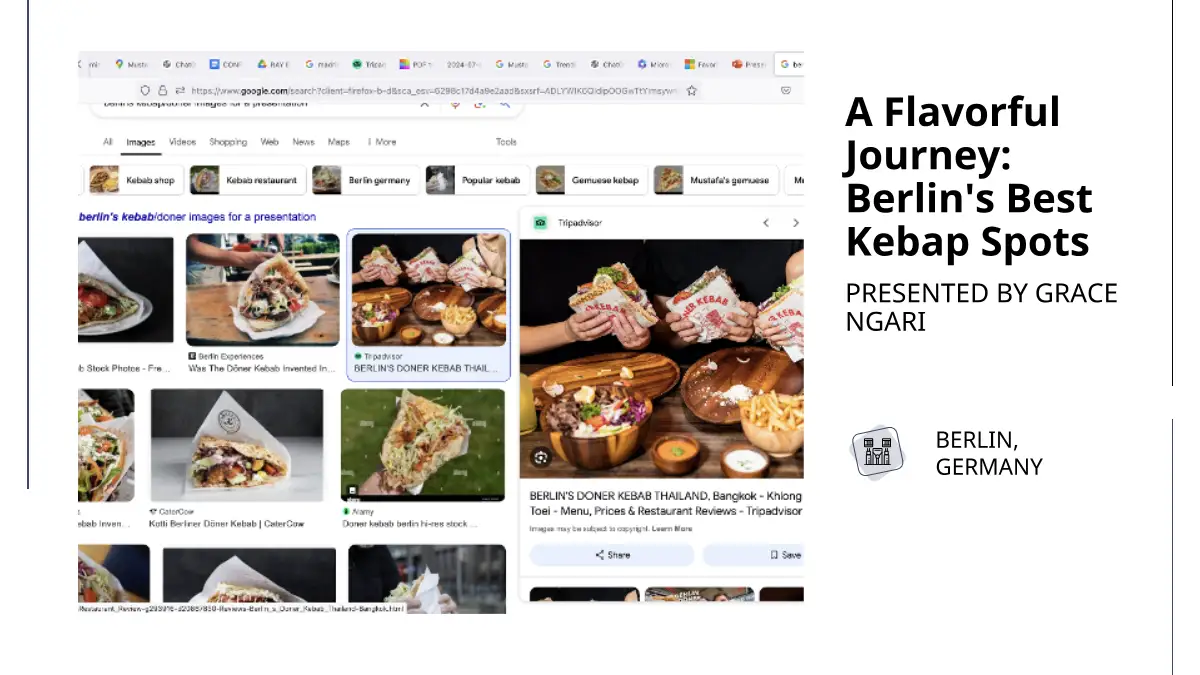1200x675 pixels.
Task: Click the Berlin building icon on slide
Action: pos(877,453)
